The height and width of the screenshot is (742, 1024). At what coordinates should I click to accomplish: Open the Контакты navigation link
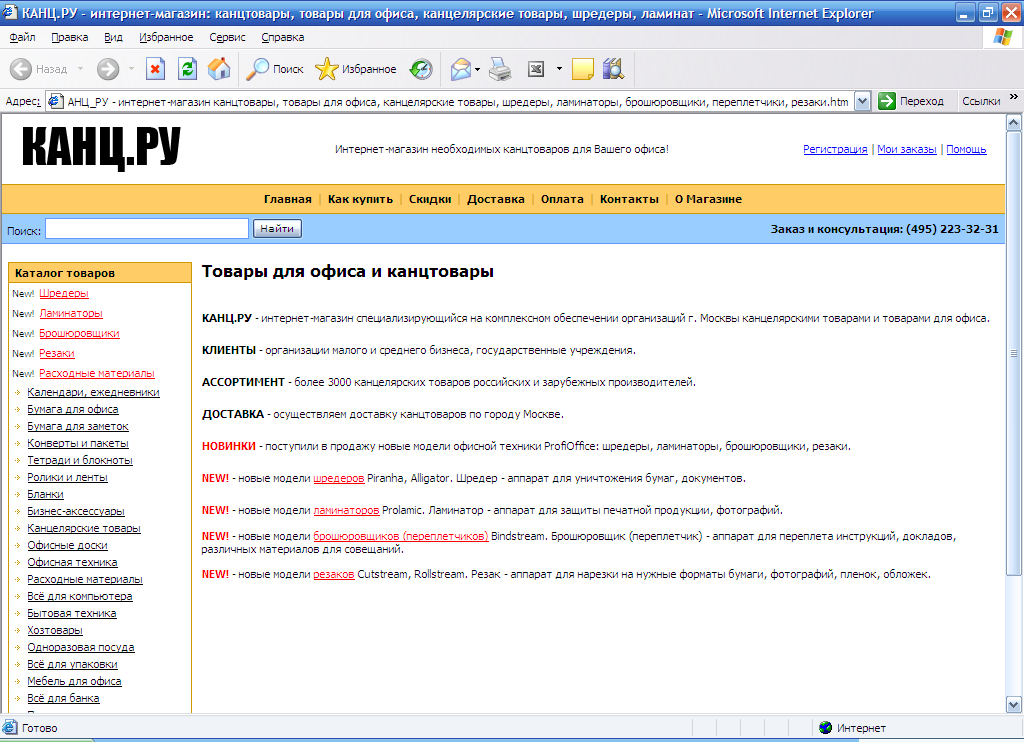pos(630,199)
